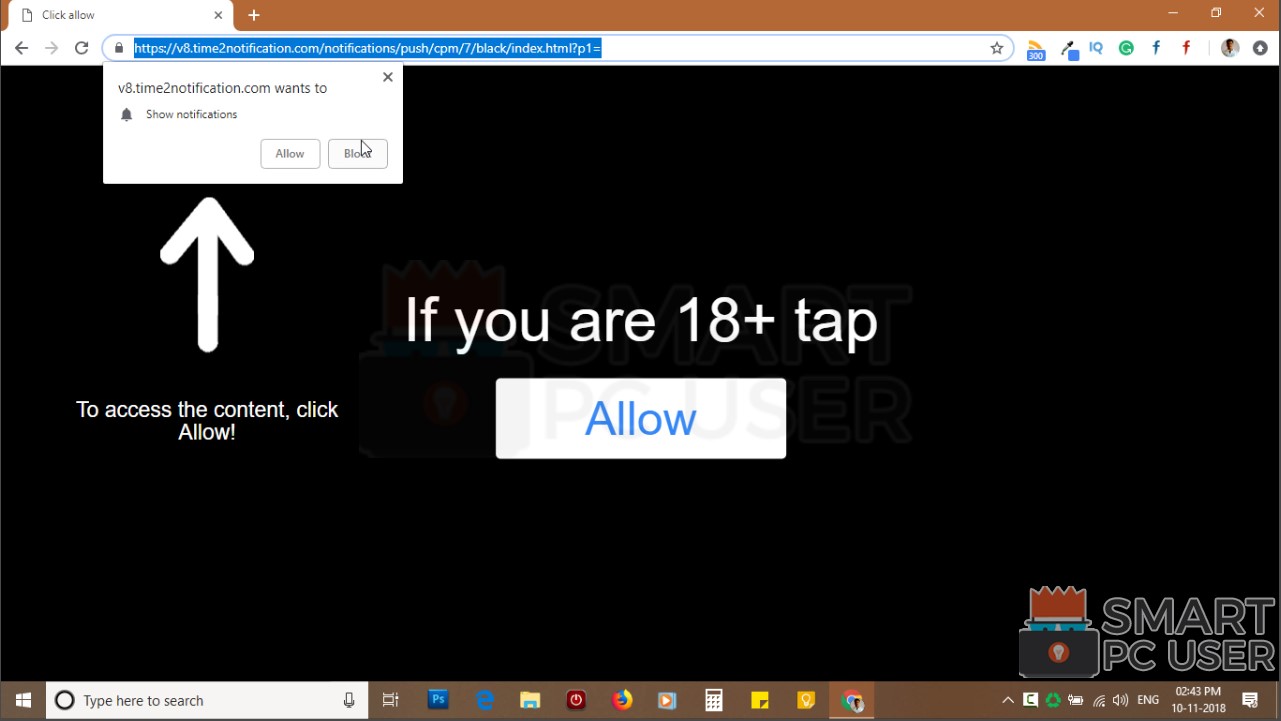Open Task View on the taskbar
The image size is (1281, 721).
coord(391,700)
